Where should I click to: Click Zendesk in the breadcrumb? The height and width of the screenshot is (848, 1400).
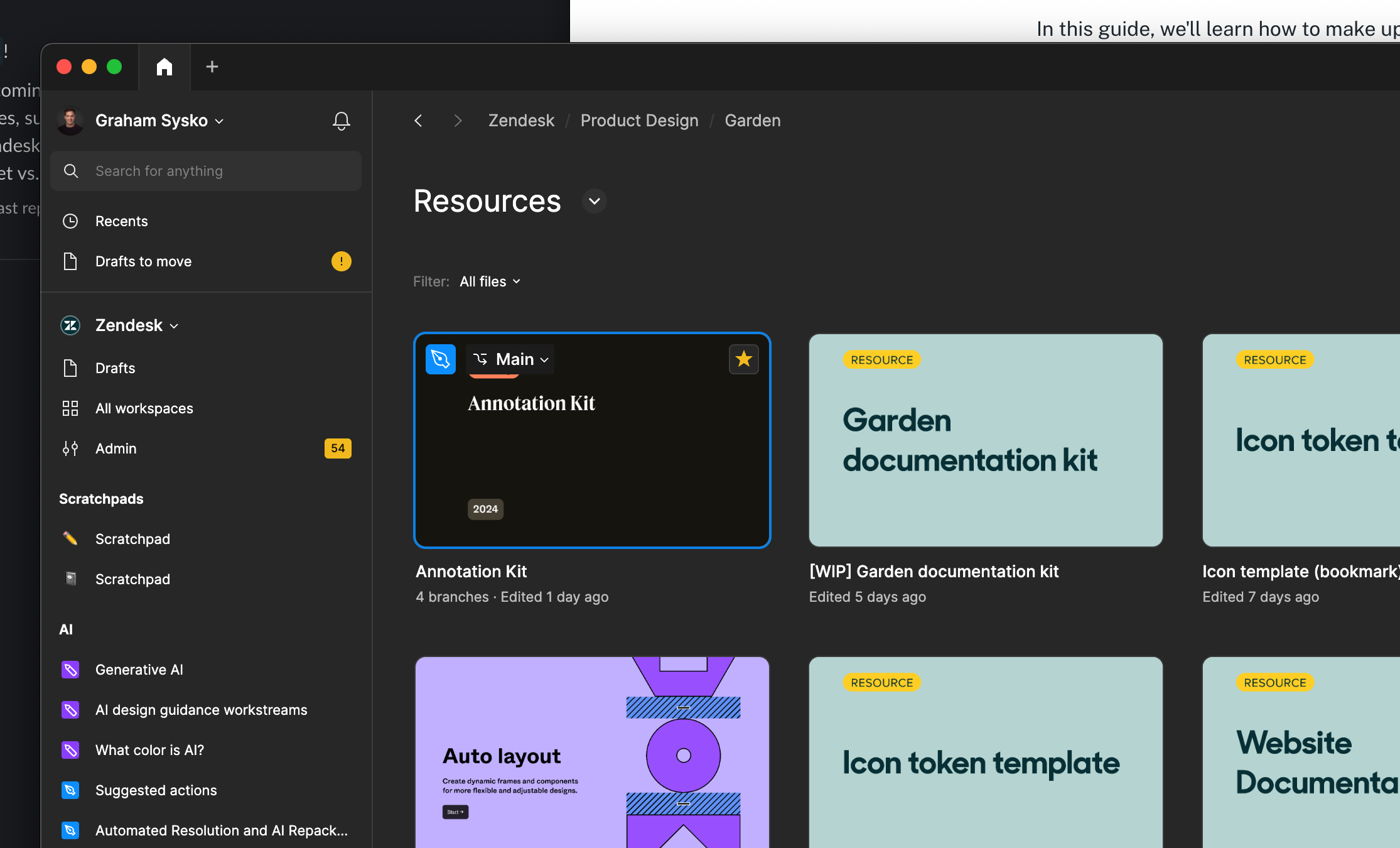[521, 121]
